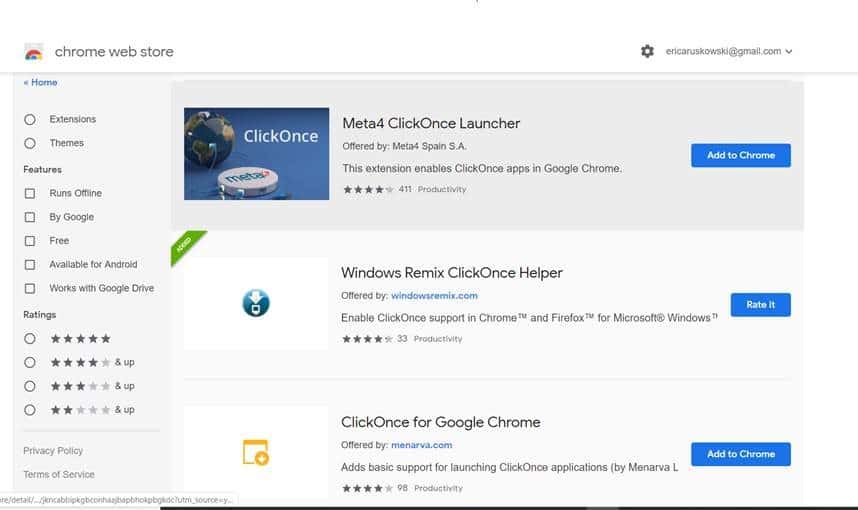Click the 33 ratings count
The height and width of the screenshot is (510, 858).
tap(402, 339)
